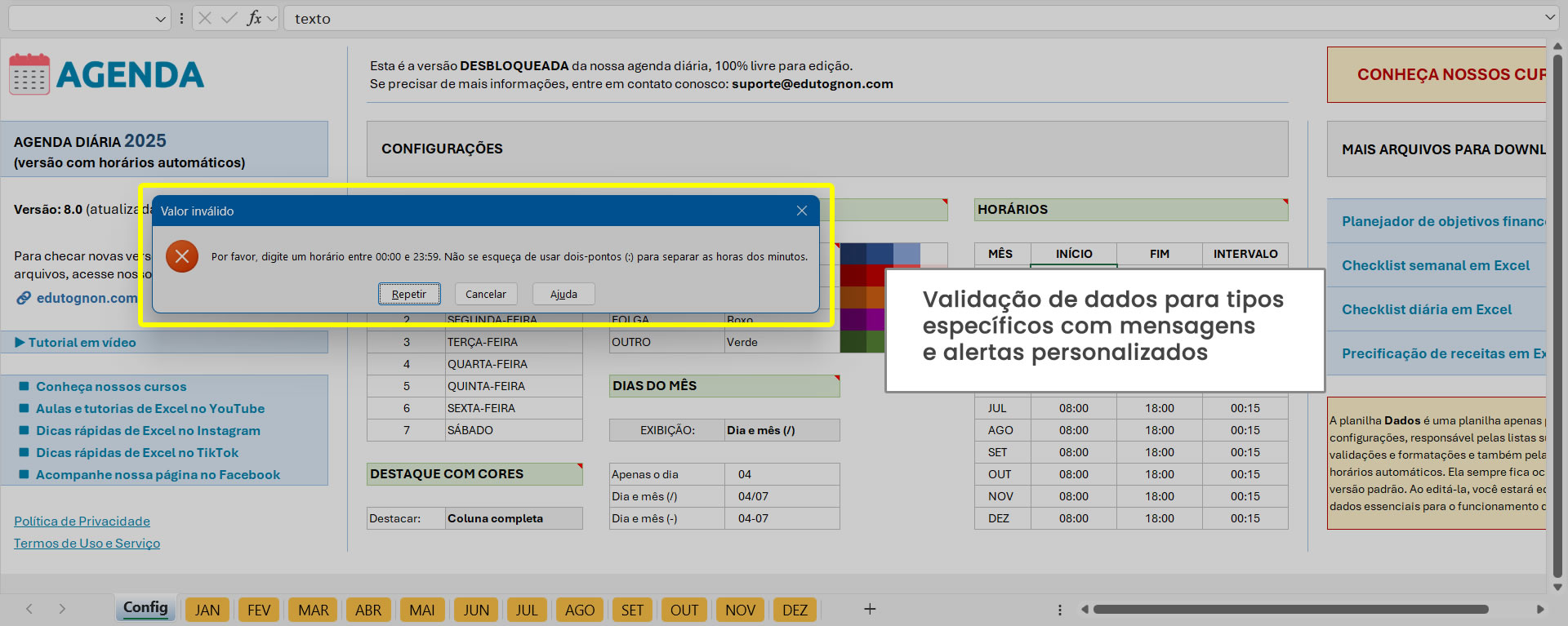Open Checklist semanal em Excel link
Viewport: 1568px width, 626px height.
point(1436,265)
